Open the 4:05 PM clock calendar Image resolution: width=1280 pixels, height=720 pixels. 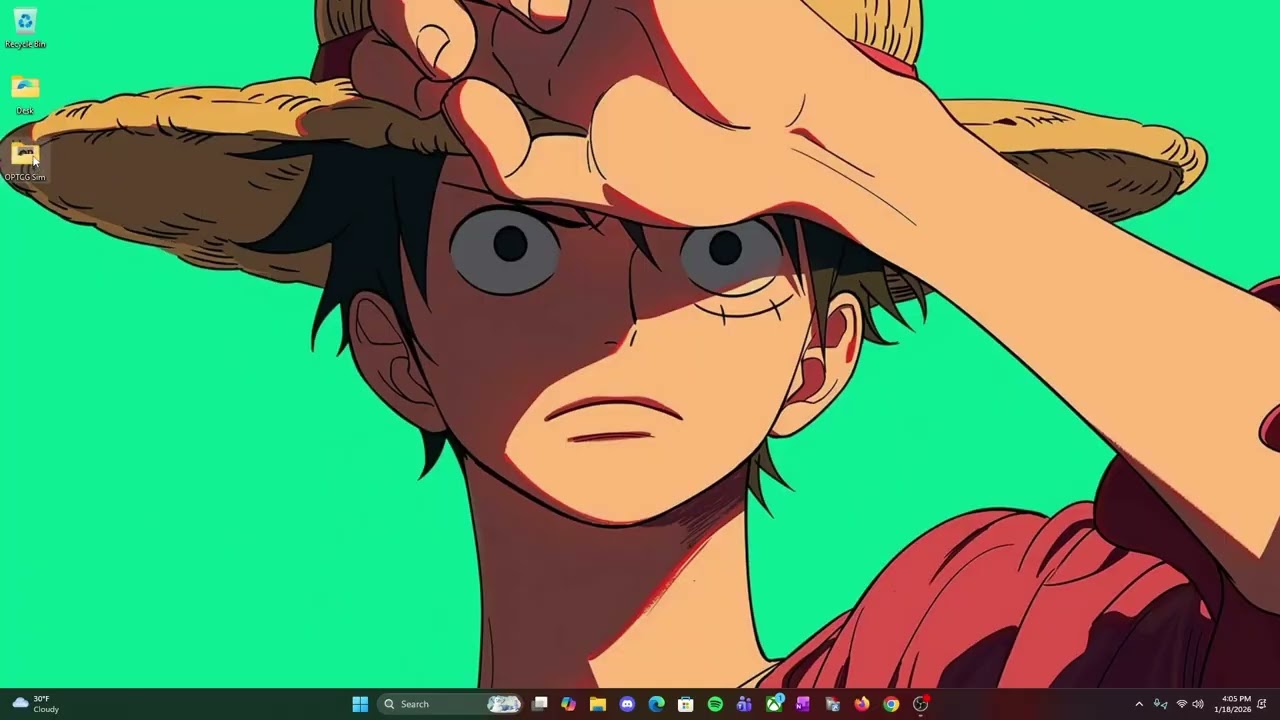[x=1232, y=704]
